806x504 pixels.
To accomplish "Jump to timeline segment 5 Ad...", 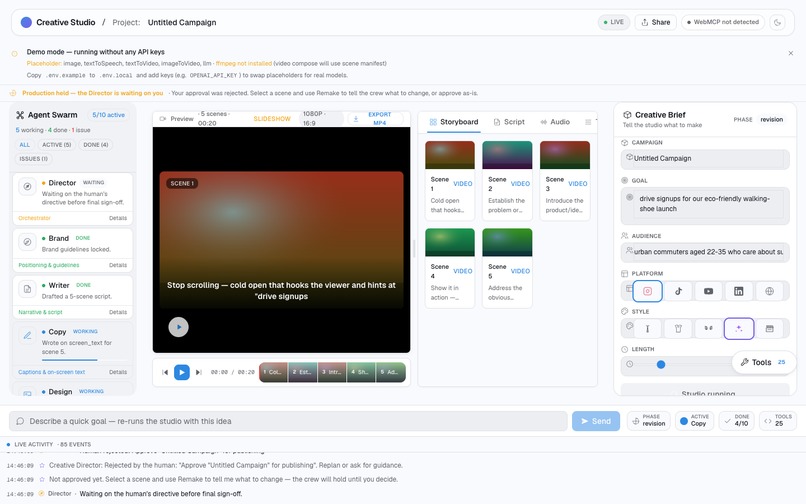I will pos(390,372).
